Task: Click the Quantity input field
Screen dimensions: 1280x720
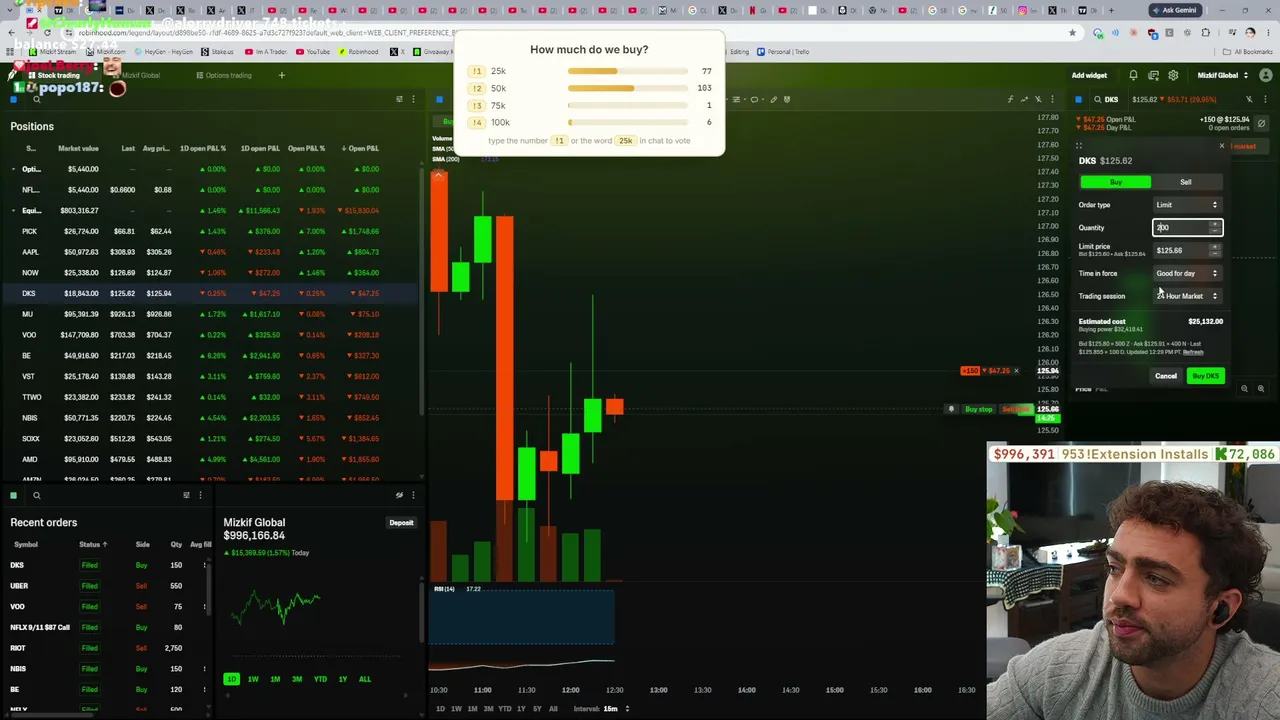Action: point(1187,228)
